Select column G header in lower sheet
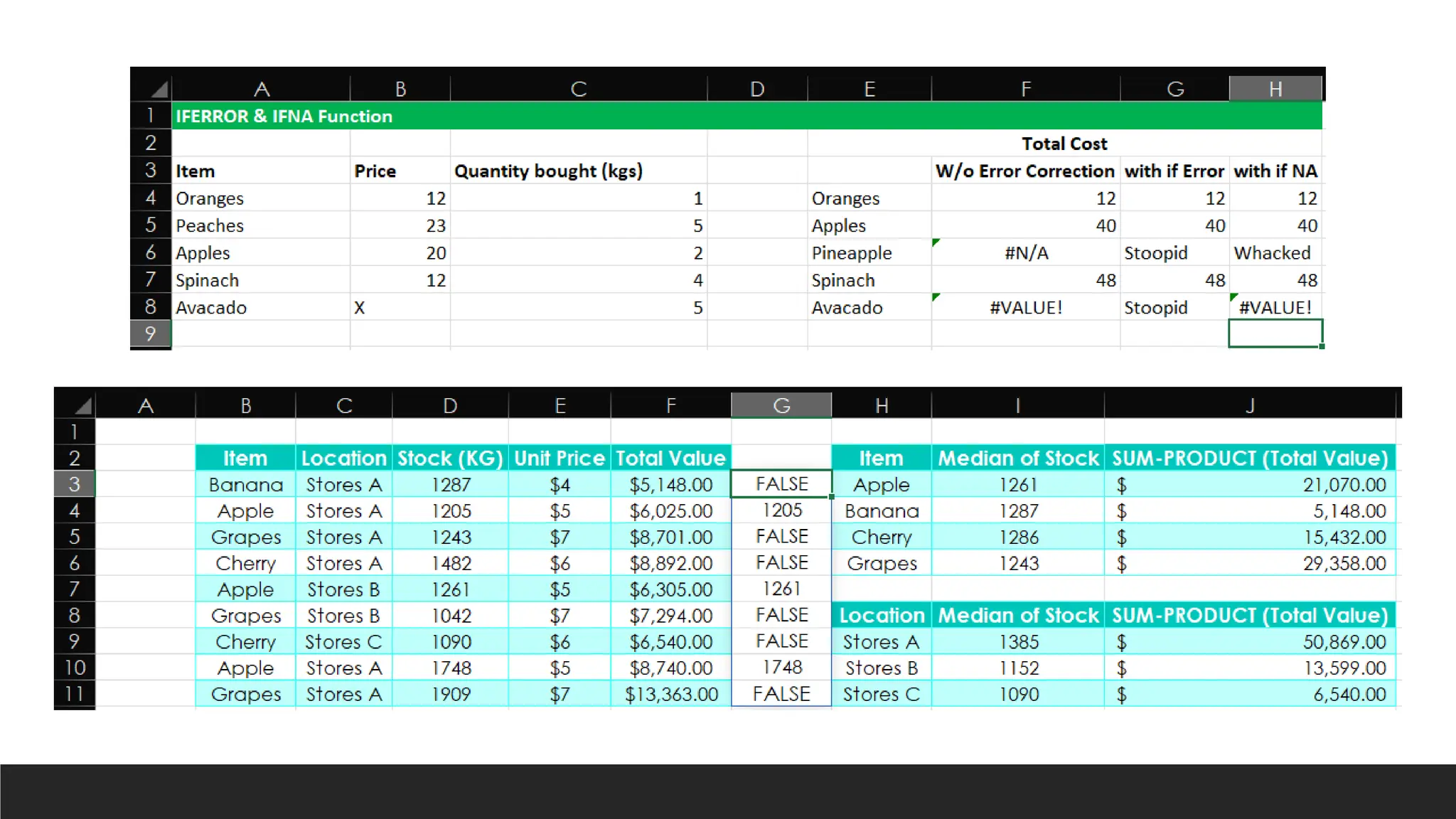The width and height of the screenshot is (1456, 819). tap(781, 406)
